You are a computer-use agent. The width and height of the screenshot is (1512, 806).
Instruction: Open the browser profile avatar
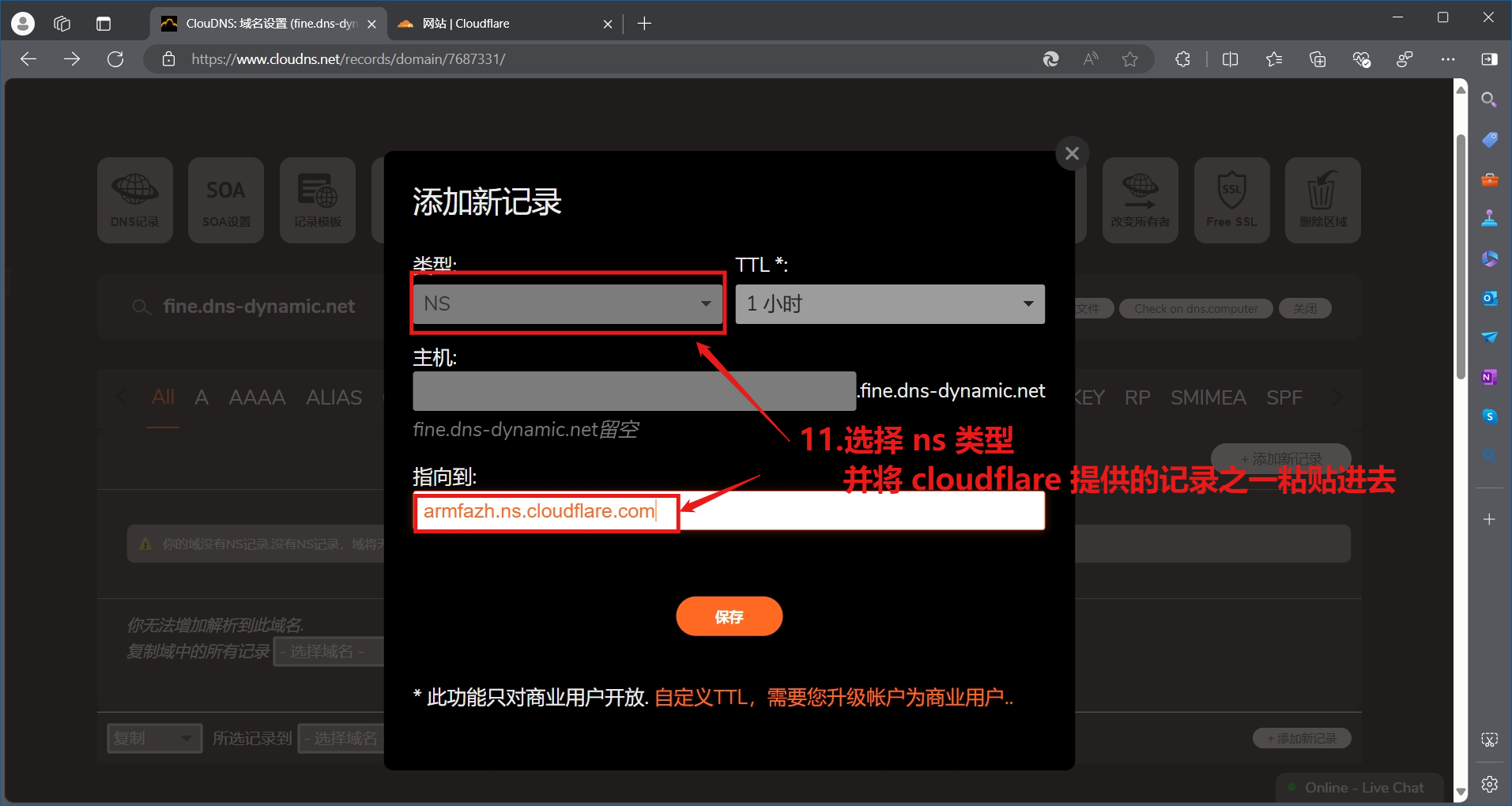tap(23, 24)
